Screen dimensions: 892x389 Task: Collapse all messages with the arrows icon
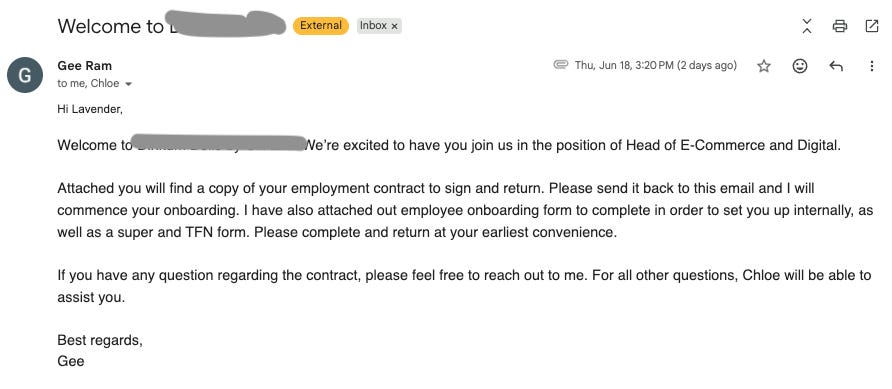pyautogui.click(x=807, y=26)
